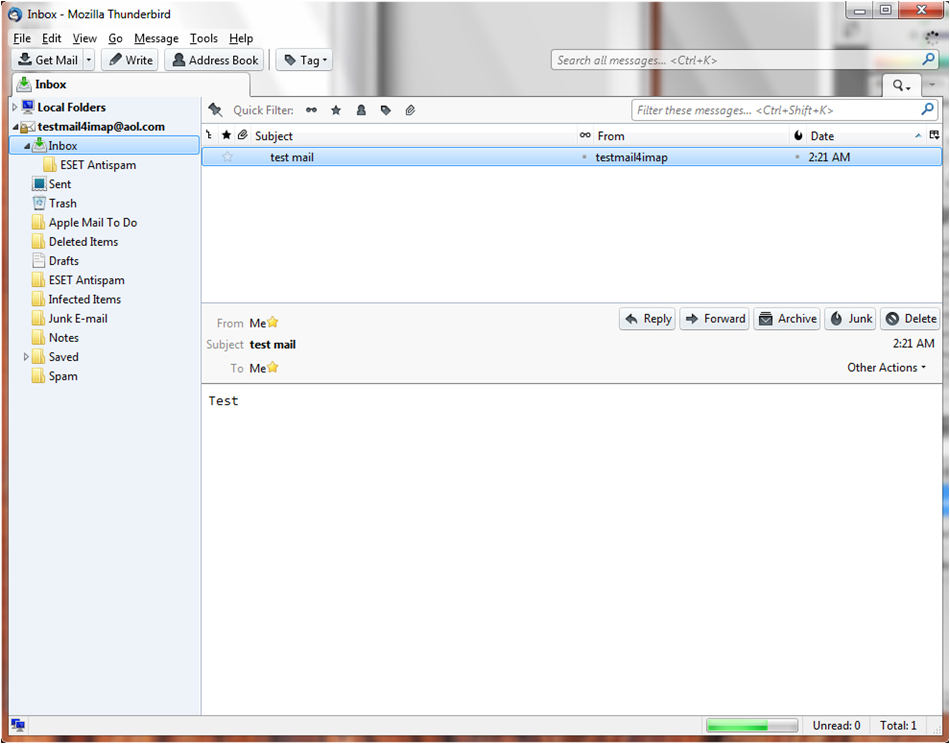
Task: Open Other Actions dropdown
Action: click(x=886, y=367)
